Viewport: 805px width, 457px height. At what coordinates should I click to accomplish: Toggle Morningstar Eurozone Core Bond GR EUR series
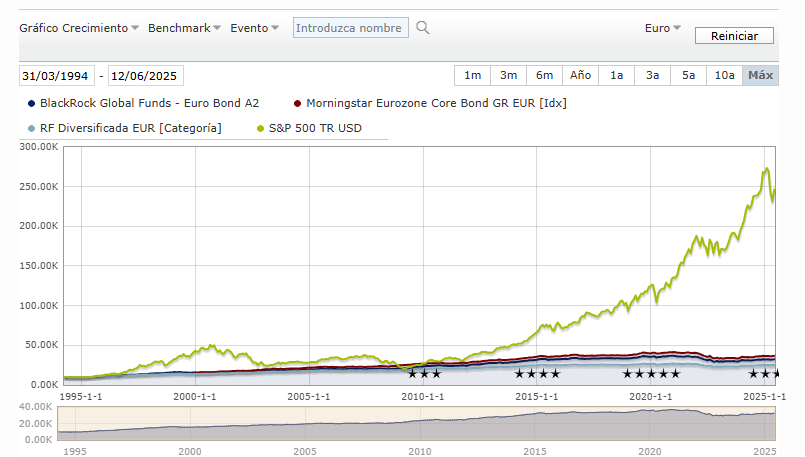click(x=436, y=103)
